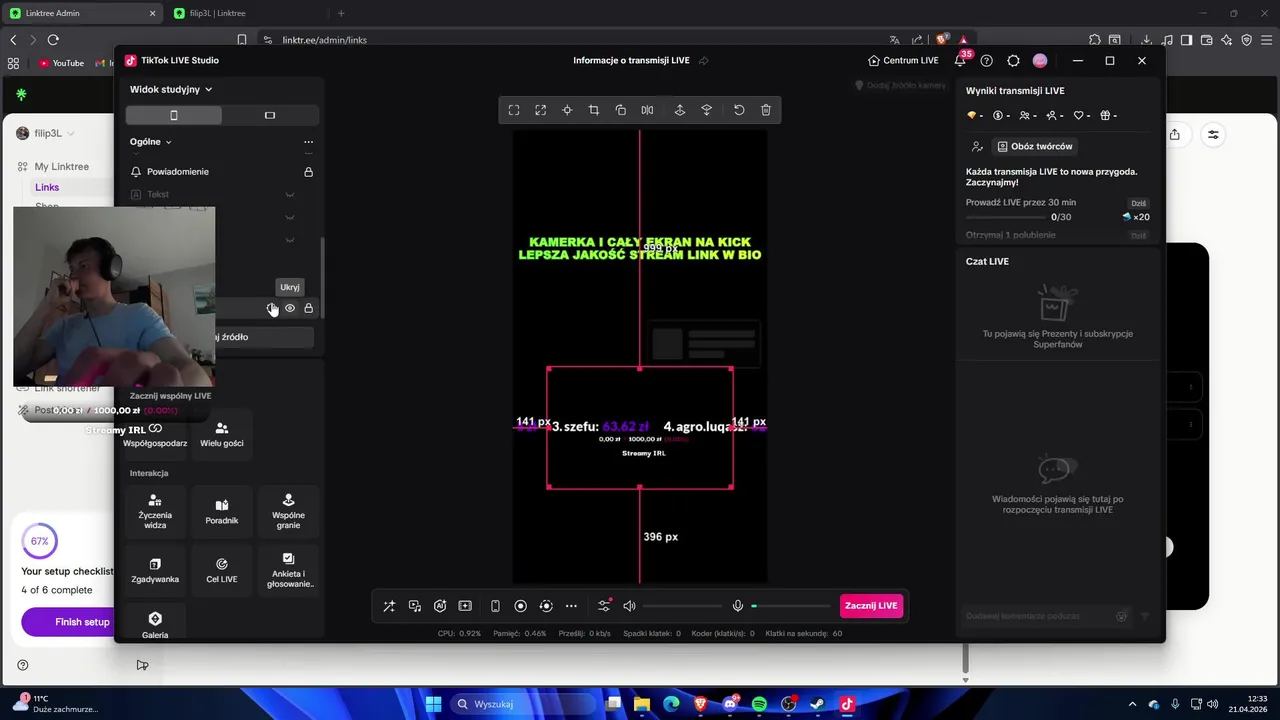Click the AI hexagon icon
The height and width of the screenshot is (720, 1280).
click(441, 606)
